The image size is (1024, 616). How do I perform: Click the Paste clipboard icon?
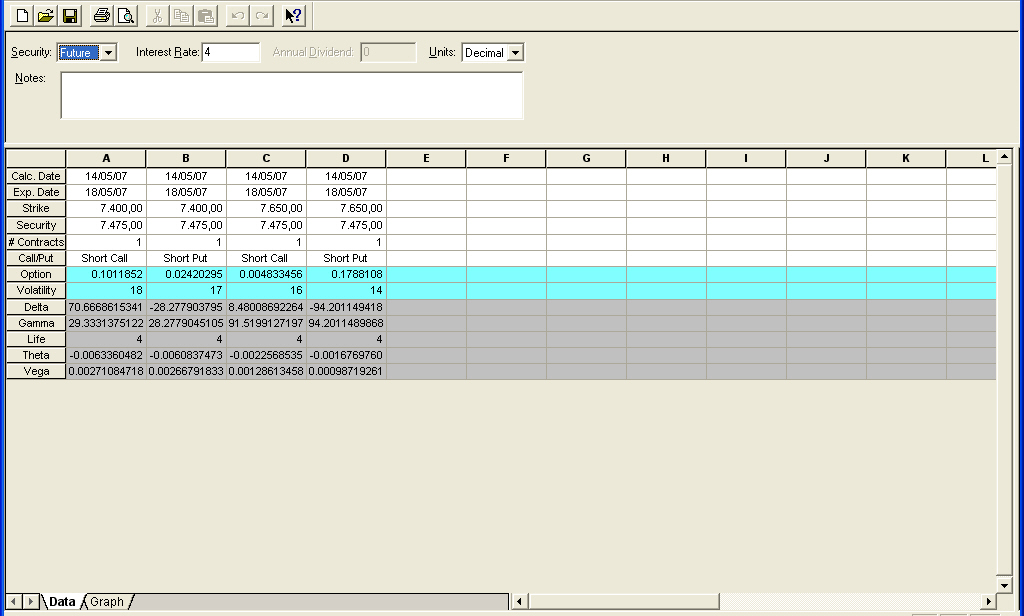click(206, 16)
